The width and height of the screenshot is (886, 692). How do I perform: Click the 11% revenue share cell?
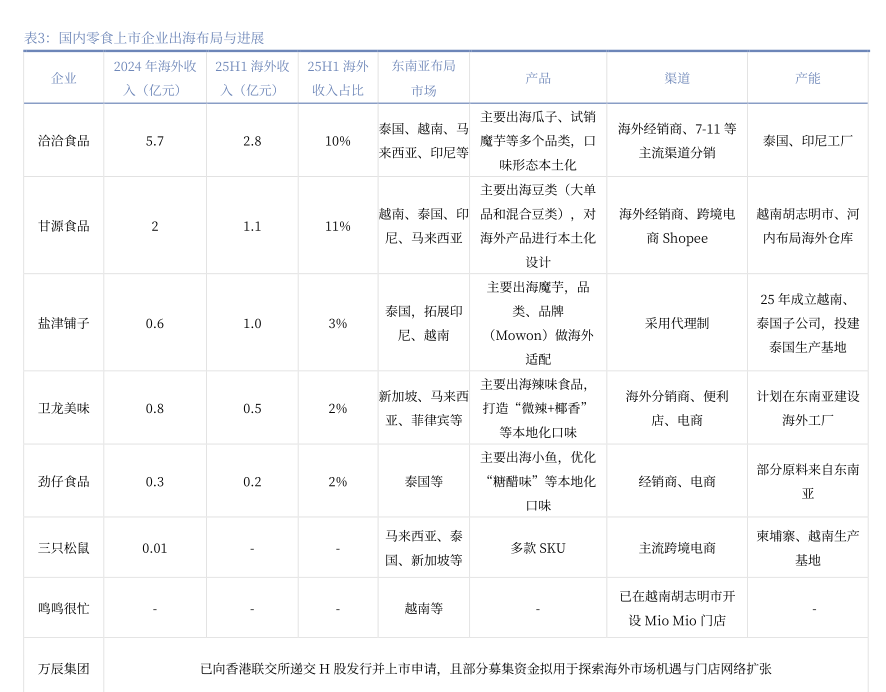pos(338,226)
